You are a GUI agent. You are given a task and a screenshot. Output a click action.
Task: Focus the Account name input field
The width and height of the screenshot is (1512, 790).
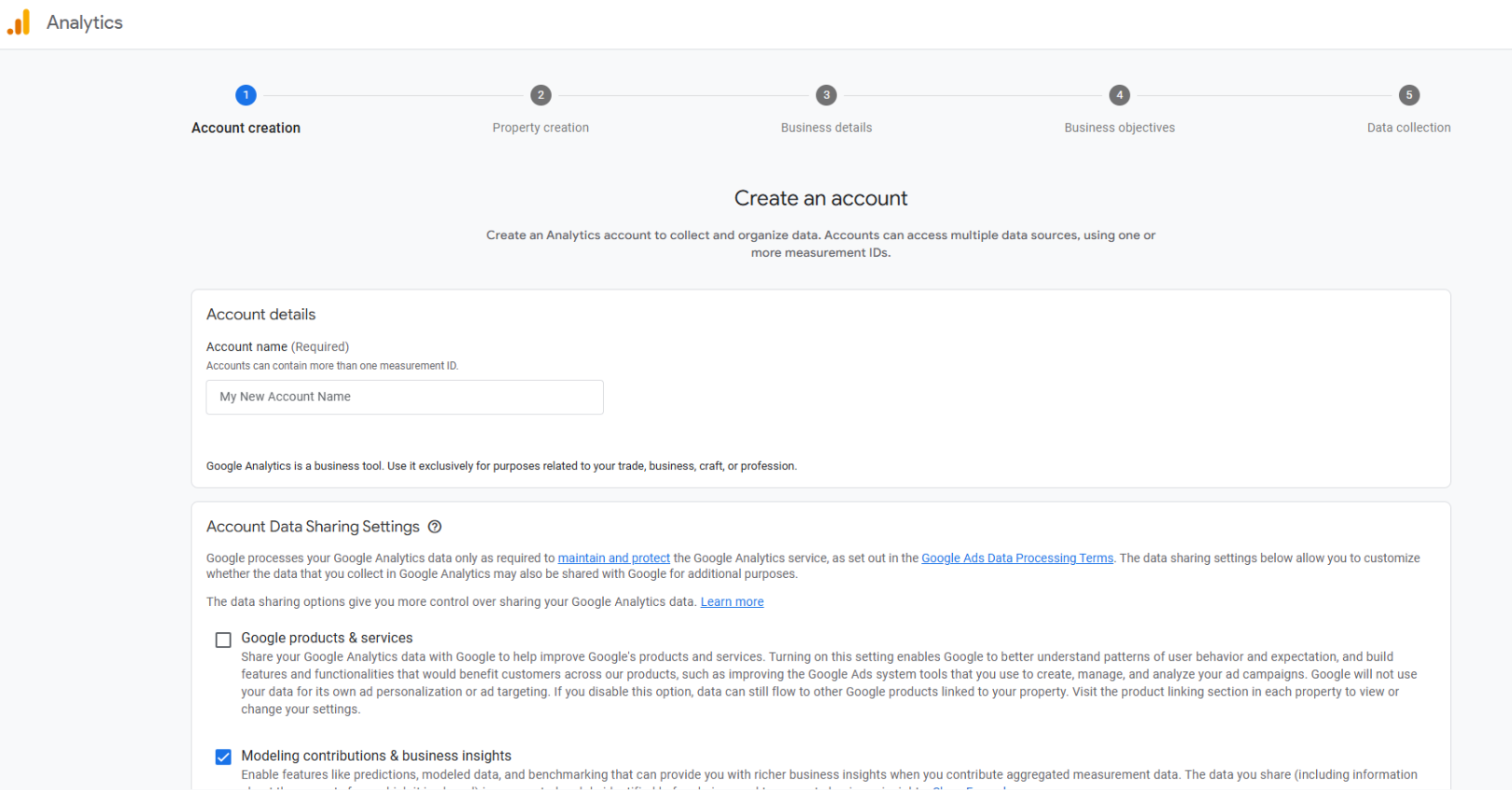404,397
